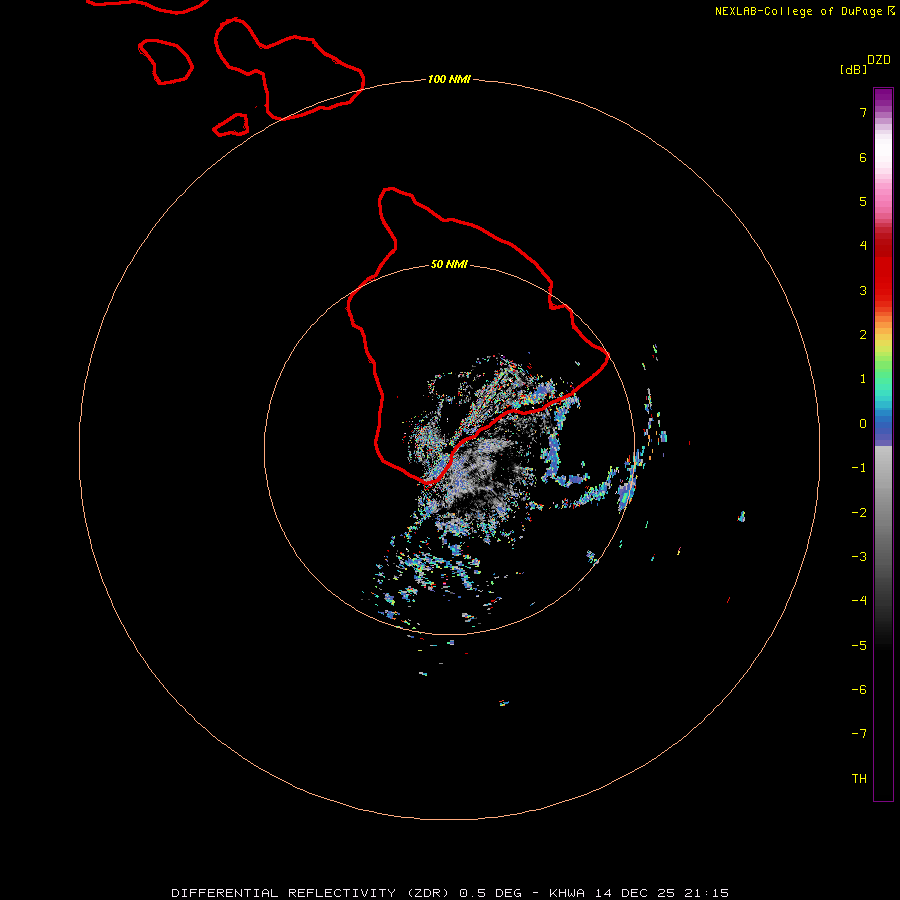Click the colorbar value -4 label

(859, 600)
